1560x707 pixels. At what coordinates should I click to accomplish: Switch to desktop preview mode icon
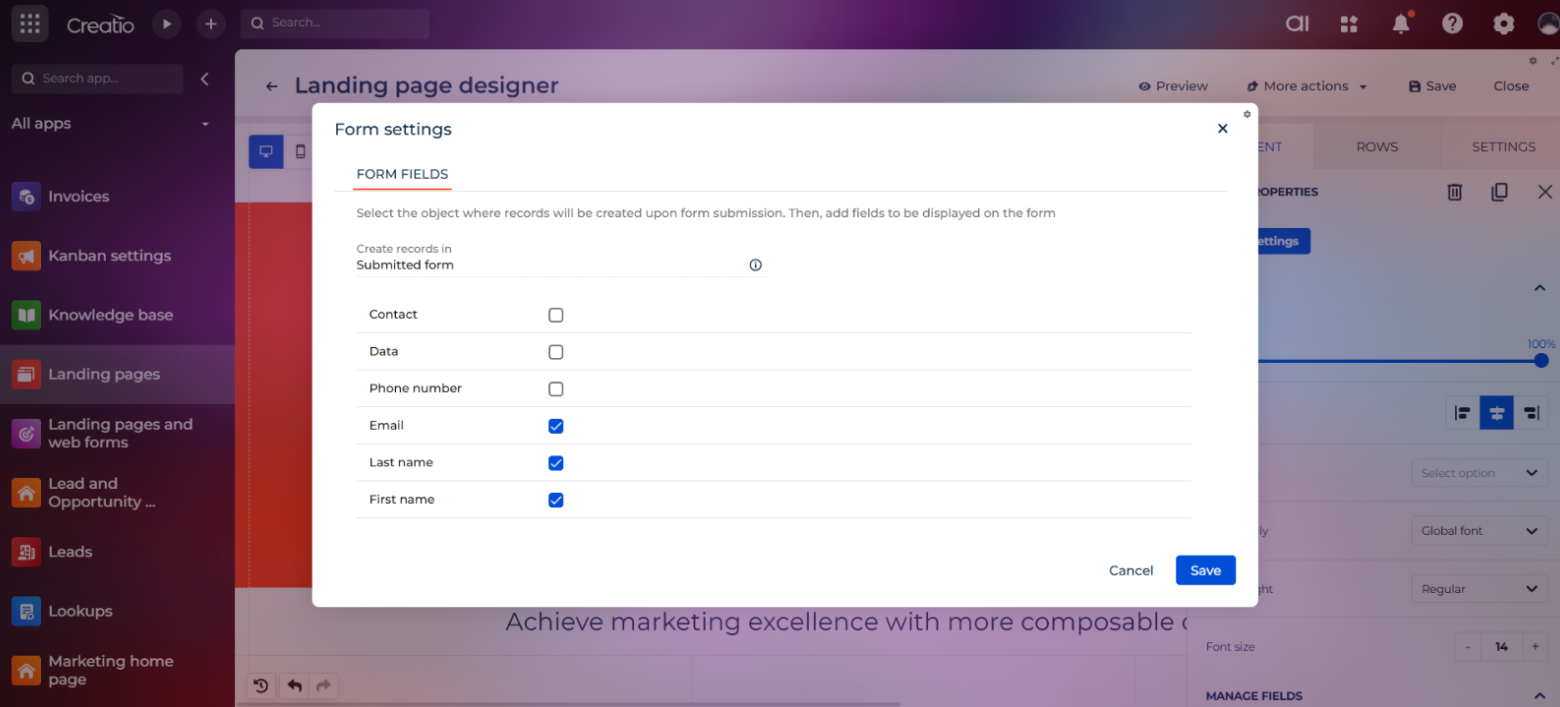(266, 152)
